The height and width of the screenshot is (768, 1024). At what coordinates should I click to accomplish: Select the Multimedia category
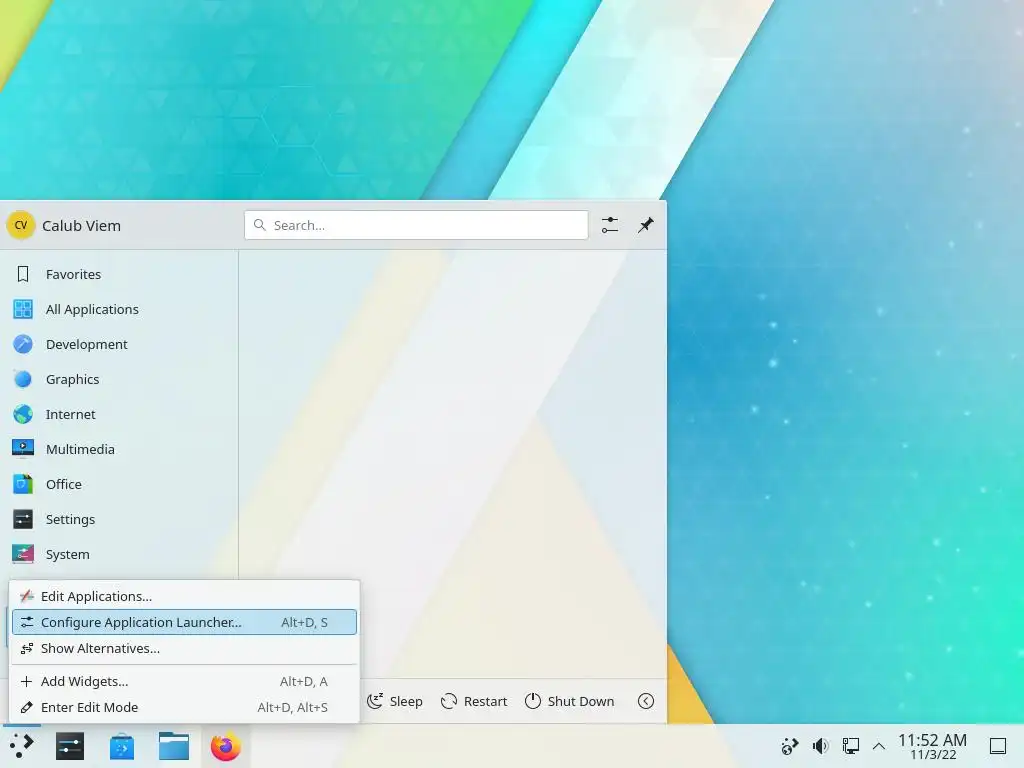tap(119, 449)
